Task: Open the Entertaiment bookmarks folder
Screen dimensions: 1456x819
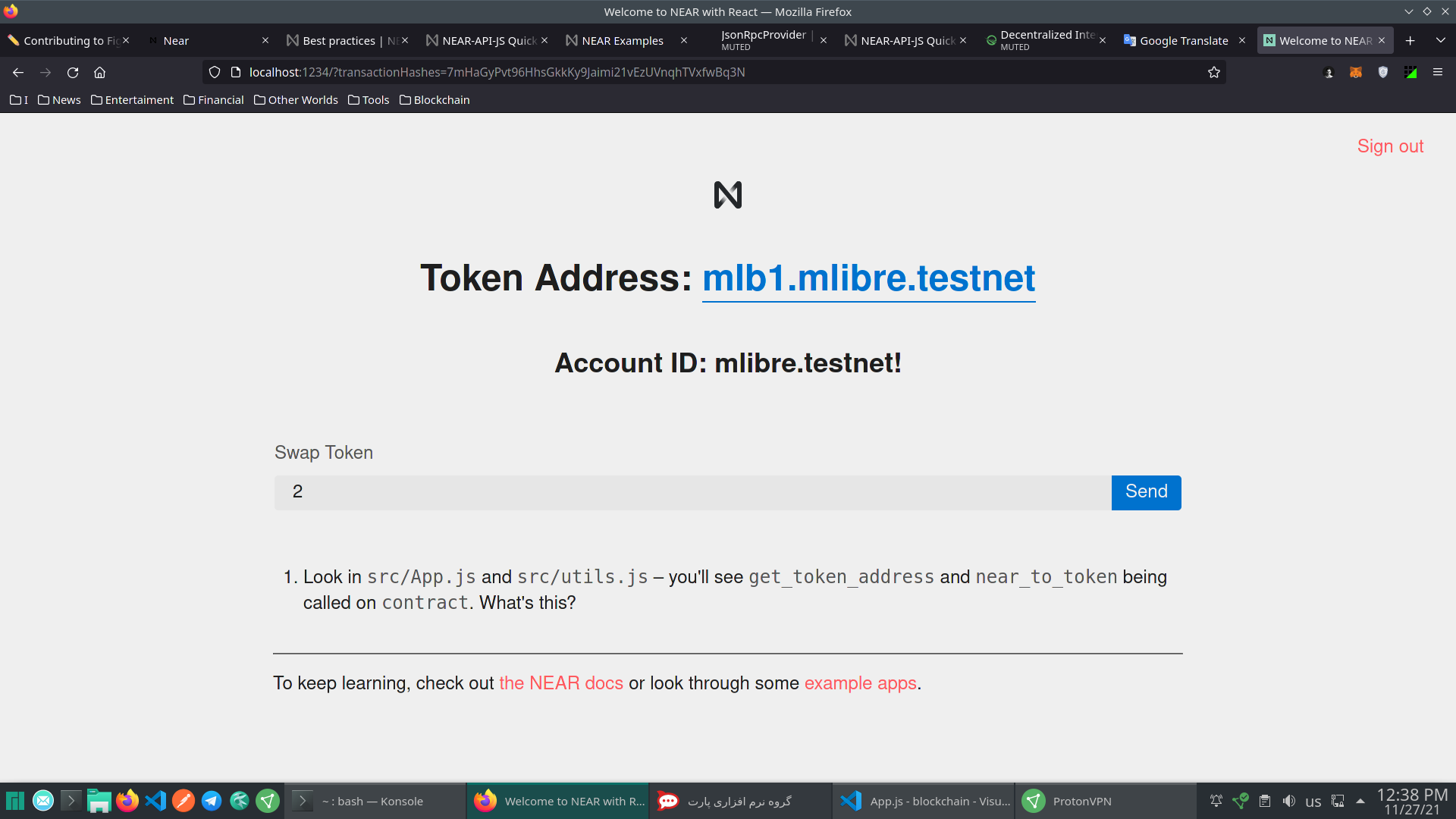Action: coord(132,100)
